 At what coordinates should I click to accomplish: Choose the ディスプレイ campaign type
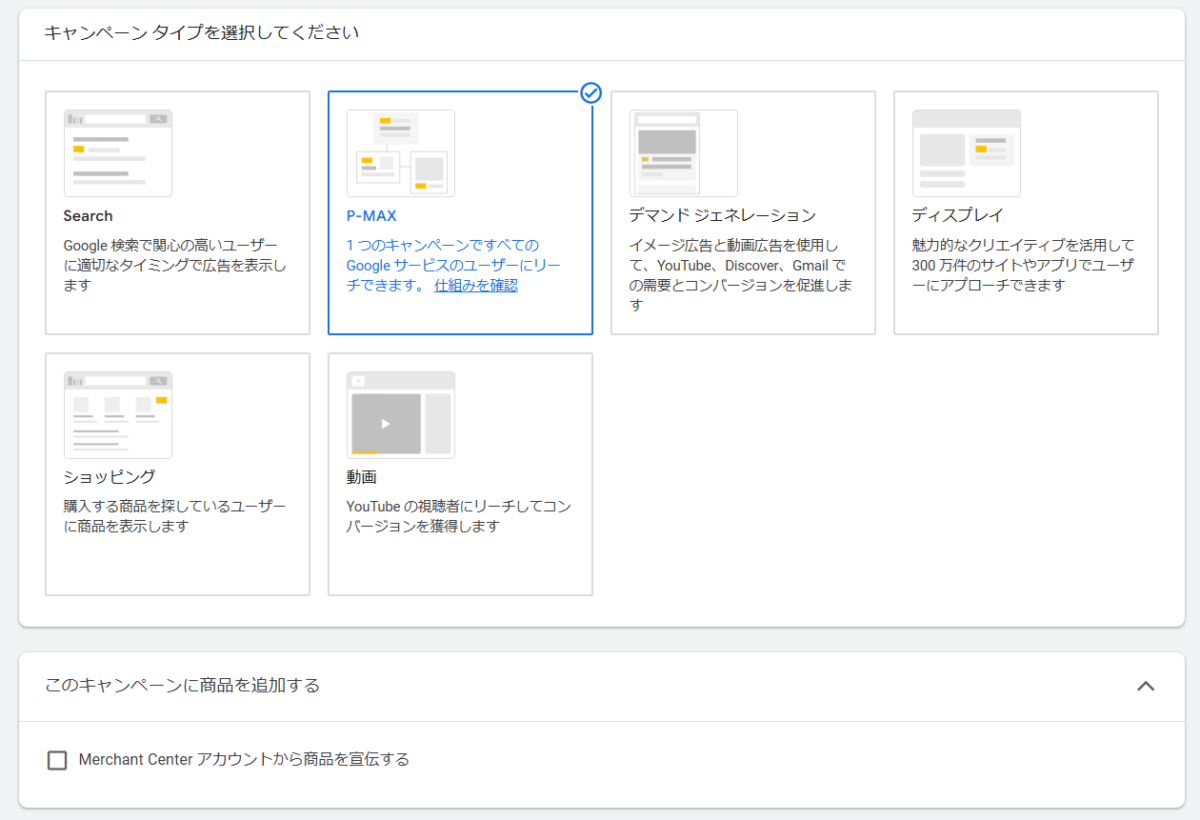click(1026, 213)
